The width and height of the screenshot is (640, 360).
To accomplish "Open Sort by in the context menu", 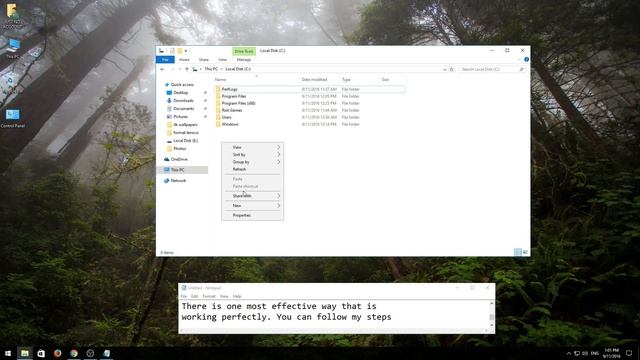I will pyautogui.click(x=253, y=155).
